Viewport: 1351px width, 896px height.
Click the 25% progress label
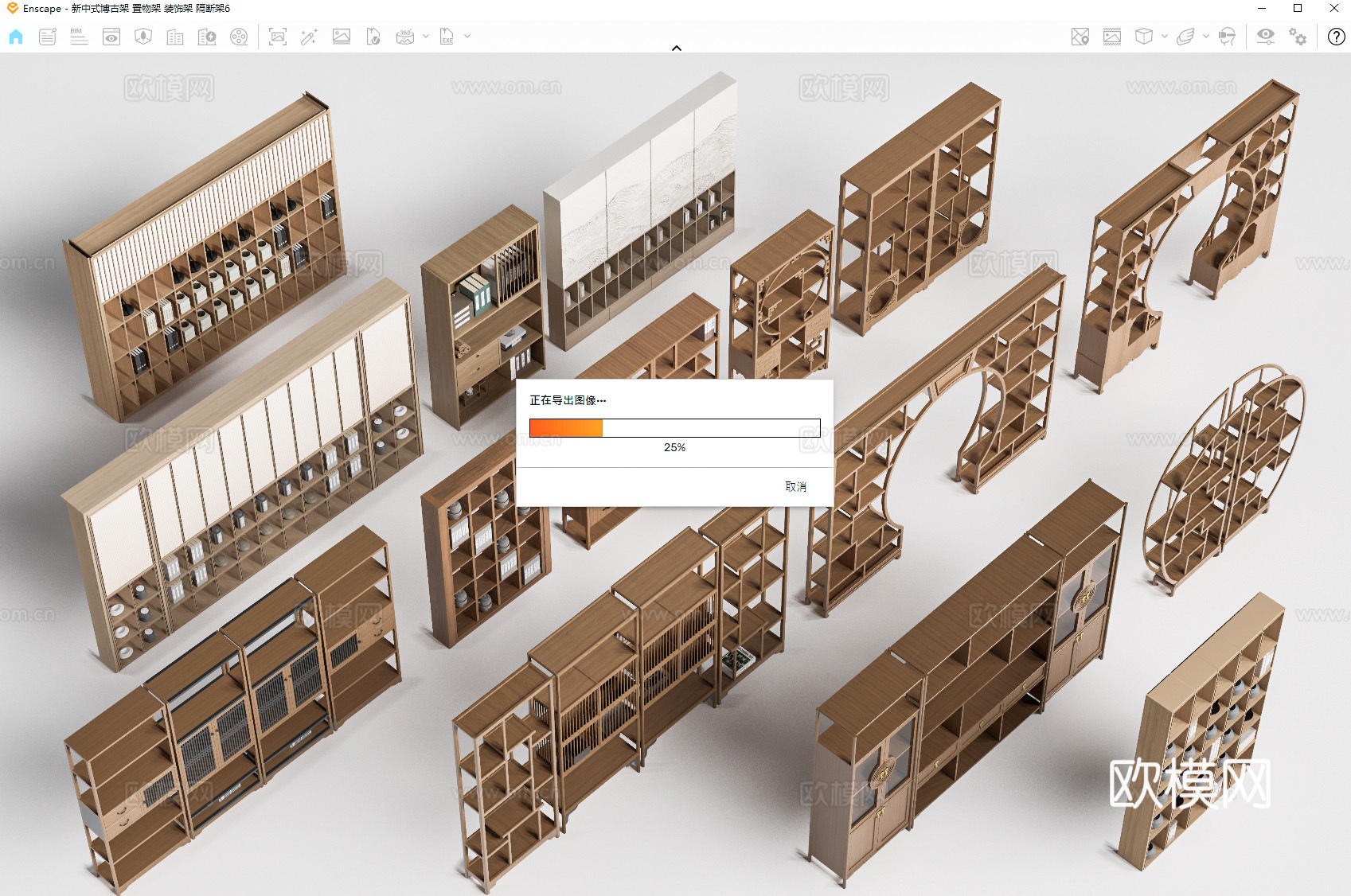674,447
